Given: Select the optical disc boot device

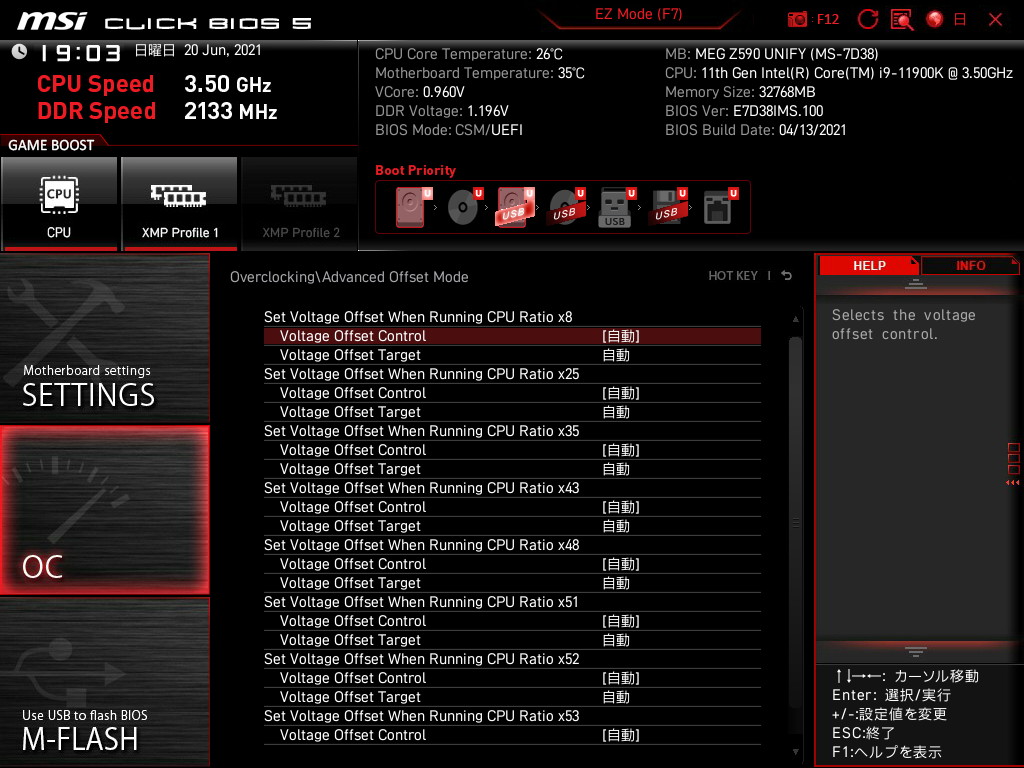Looking at the screenshot, I should click(465, 207).
